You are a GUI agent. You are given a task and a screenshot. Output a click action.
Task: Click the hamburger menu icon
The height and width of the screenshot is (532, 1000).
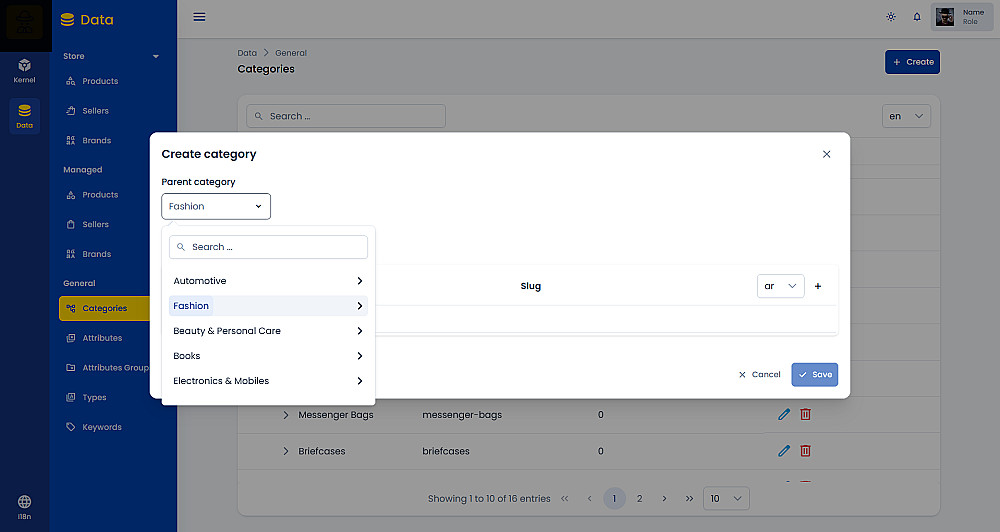point(199,17)
